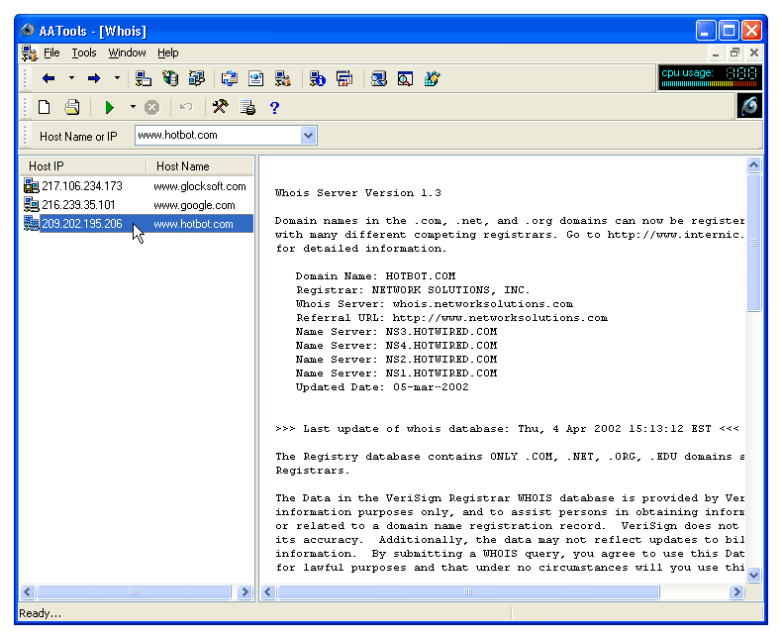Click the Referral URL http://www.networksolutions.com text
The height and width of the screenshot is (639, 782).
[x=500, y=318]
